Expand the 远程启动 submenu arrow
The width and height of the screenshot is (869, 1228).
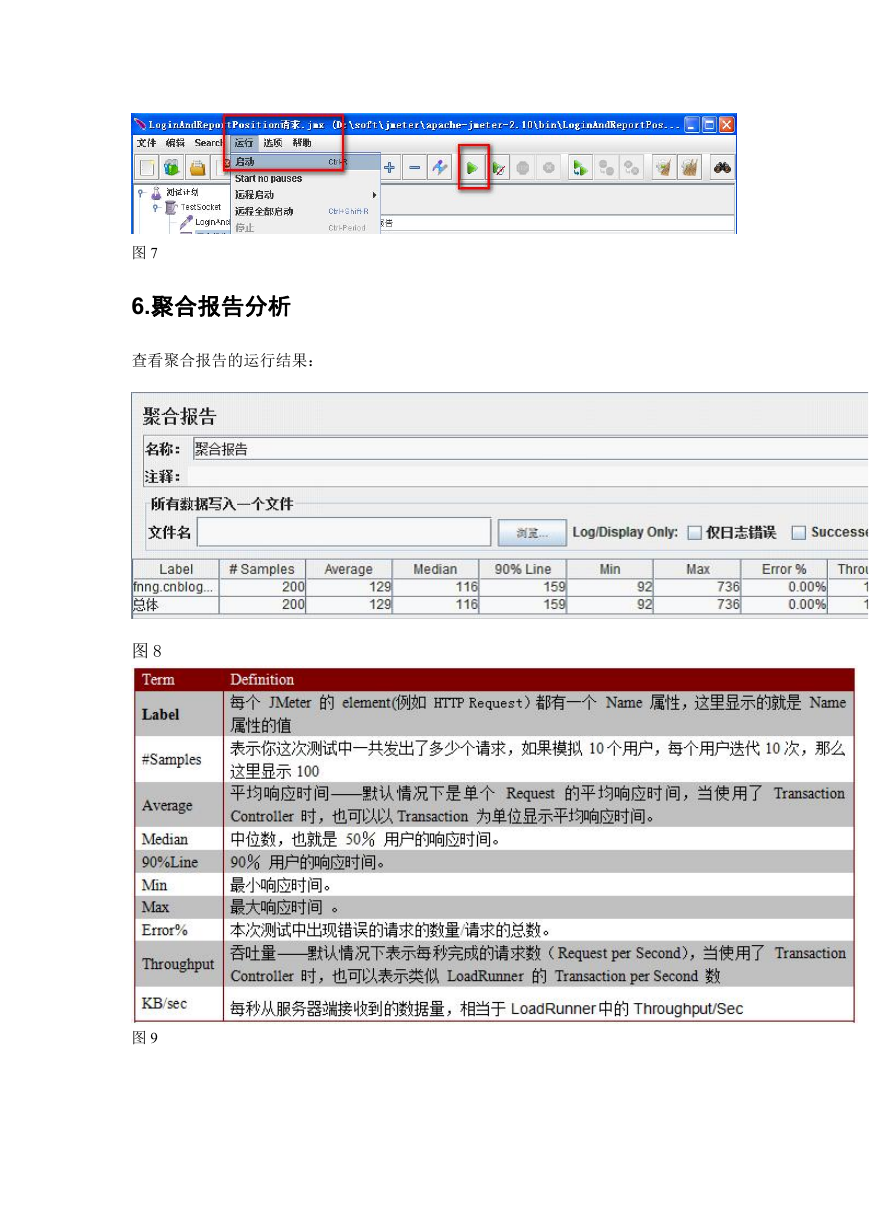(x=375, y=195)
